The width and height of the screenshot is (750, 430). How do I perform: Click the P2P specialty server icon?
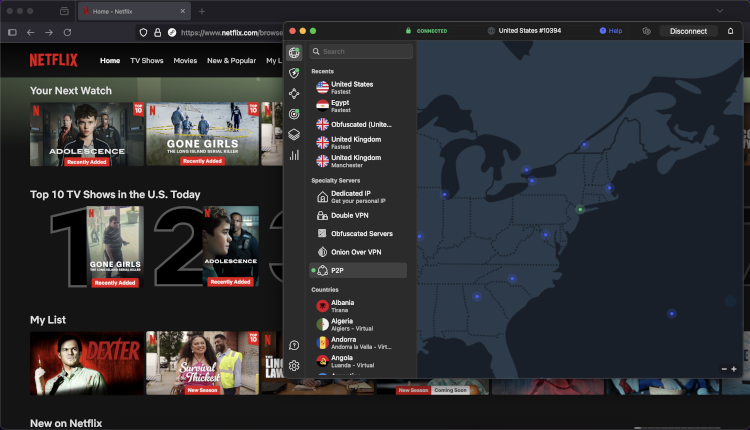(322, 271)
